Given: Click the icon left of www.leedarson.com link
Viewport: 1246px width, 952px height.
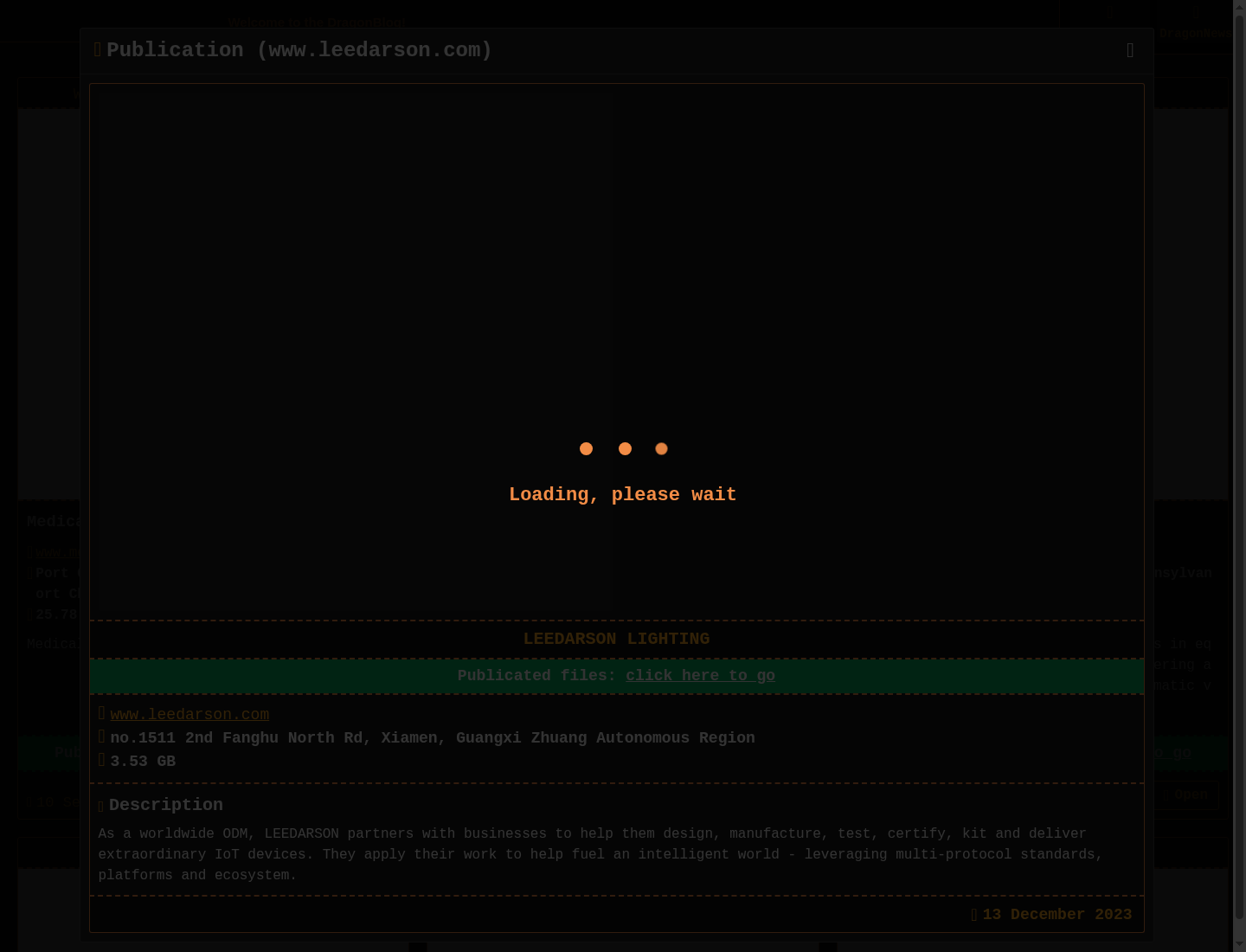Looking at the screenshot, I should click(x=102, y=713).
